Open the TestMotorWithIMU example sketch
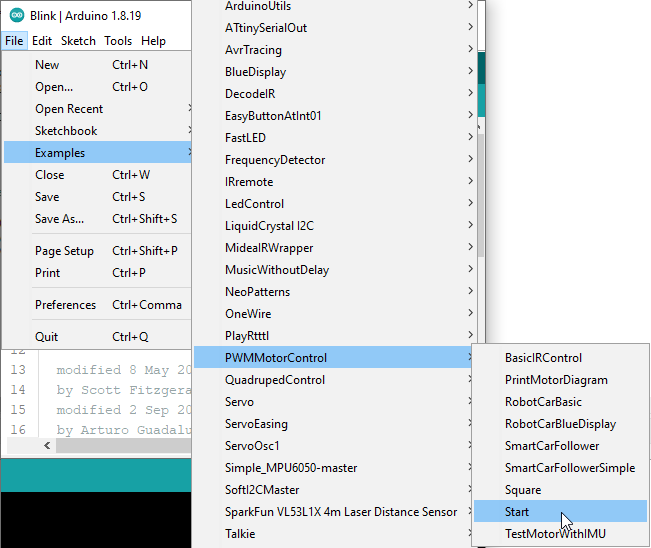 tap(560, 534)
